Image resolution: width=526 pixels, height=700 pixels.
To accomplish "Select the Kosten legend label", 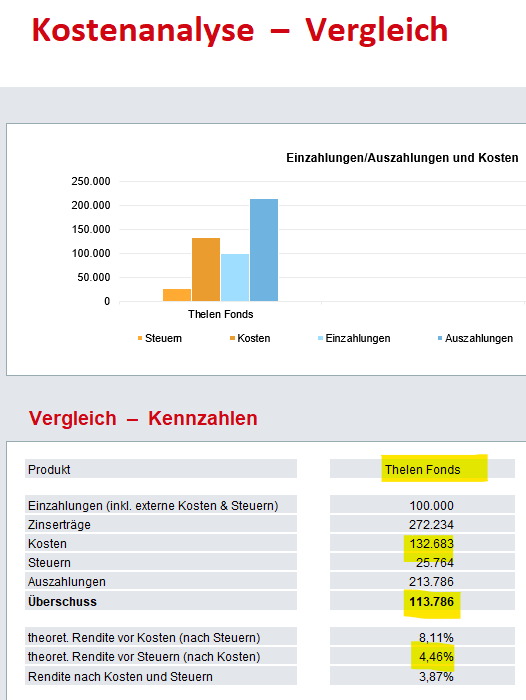I will [254, 338].
